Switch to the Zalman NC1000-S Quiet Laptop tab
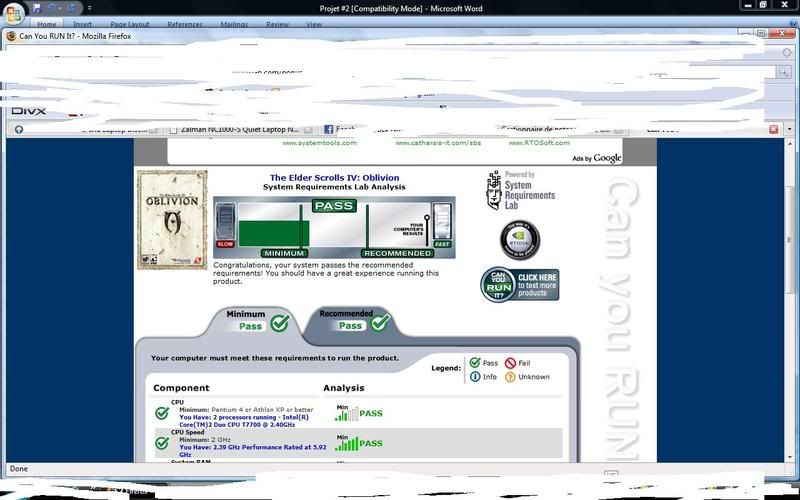This screenshot has width=800, height=500. click(240, 130)
